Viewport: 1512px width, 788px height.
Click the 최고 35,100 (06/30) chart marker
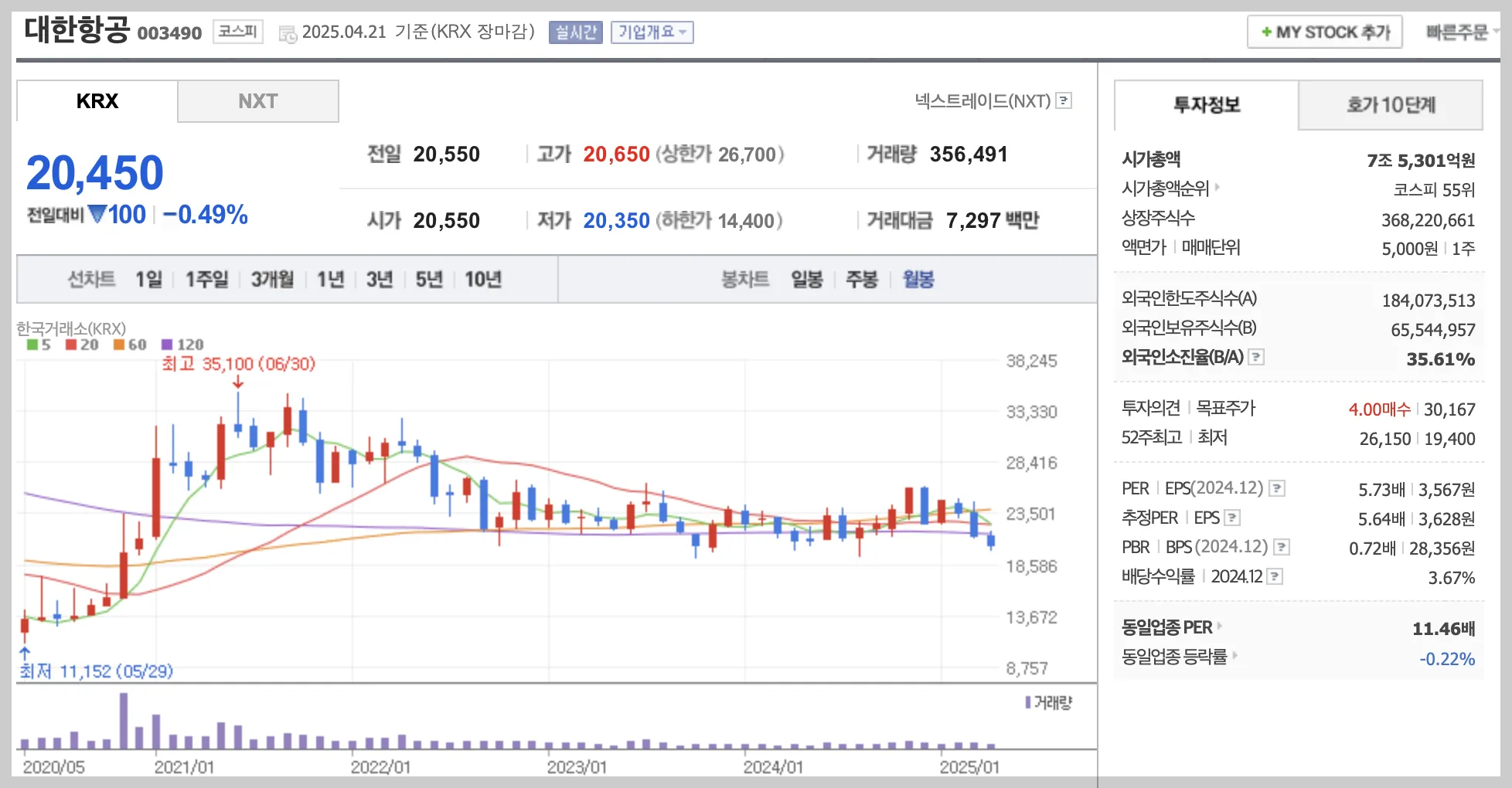[x=238, y=364]
